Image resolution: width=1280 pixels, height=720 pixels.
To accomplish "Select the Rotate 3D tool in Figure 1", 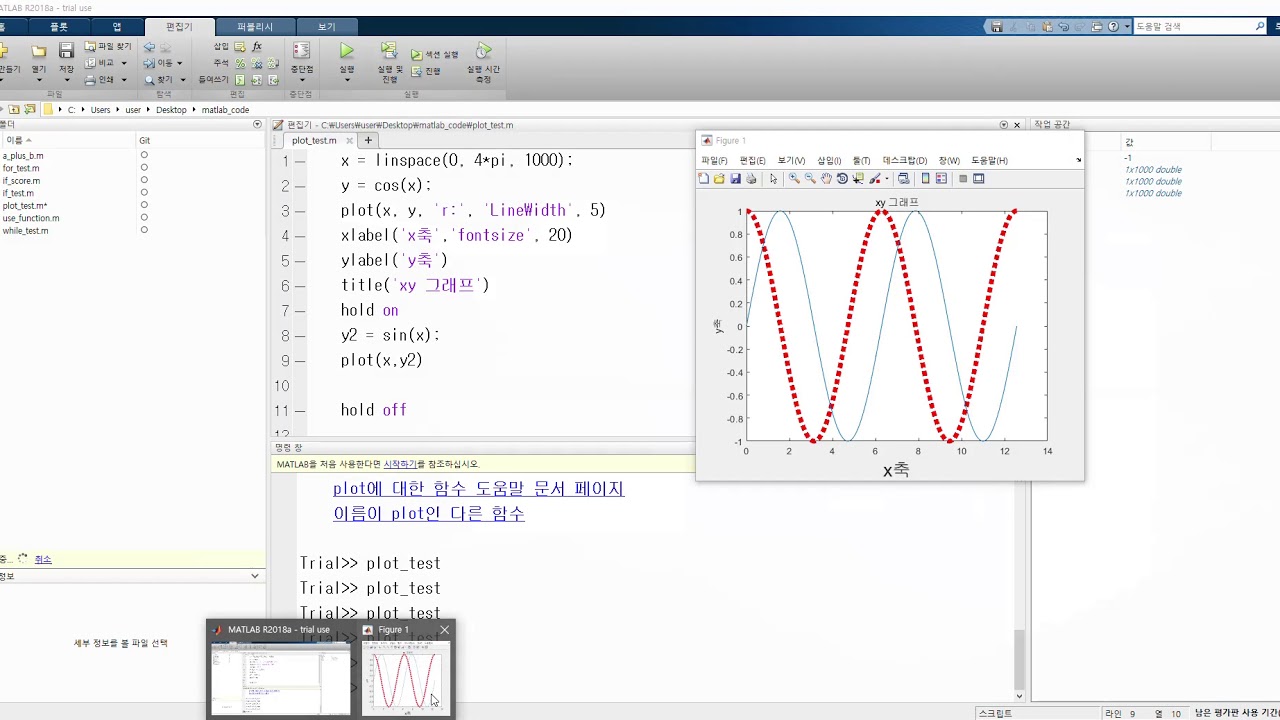I will (x=842, y=179).
